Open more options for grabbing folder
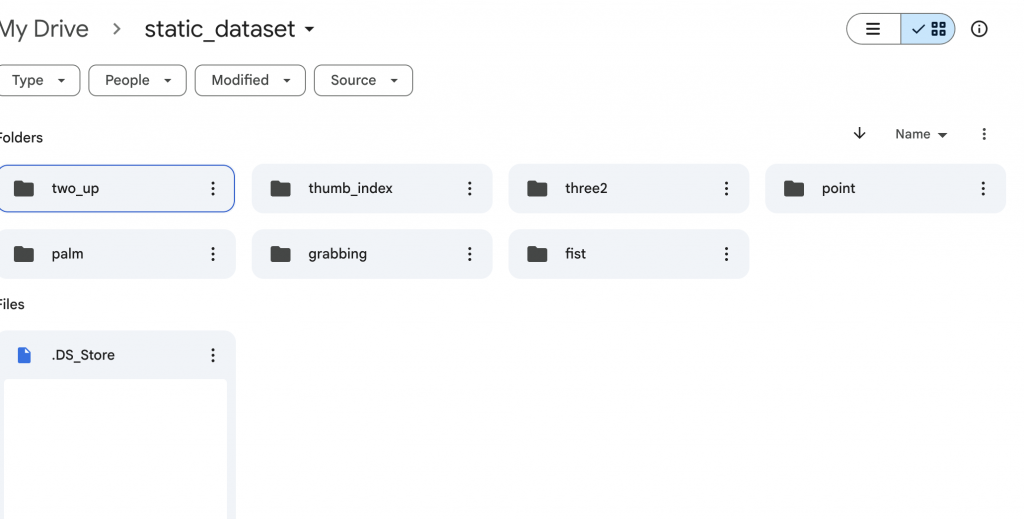The image size is (1024, 519). pos(470,254)
